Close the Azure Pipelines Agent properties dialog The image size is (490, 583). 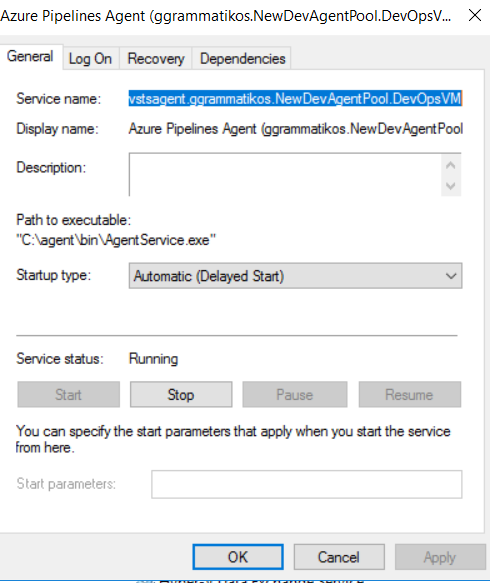[x=475, y=16]
